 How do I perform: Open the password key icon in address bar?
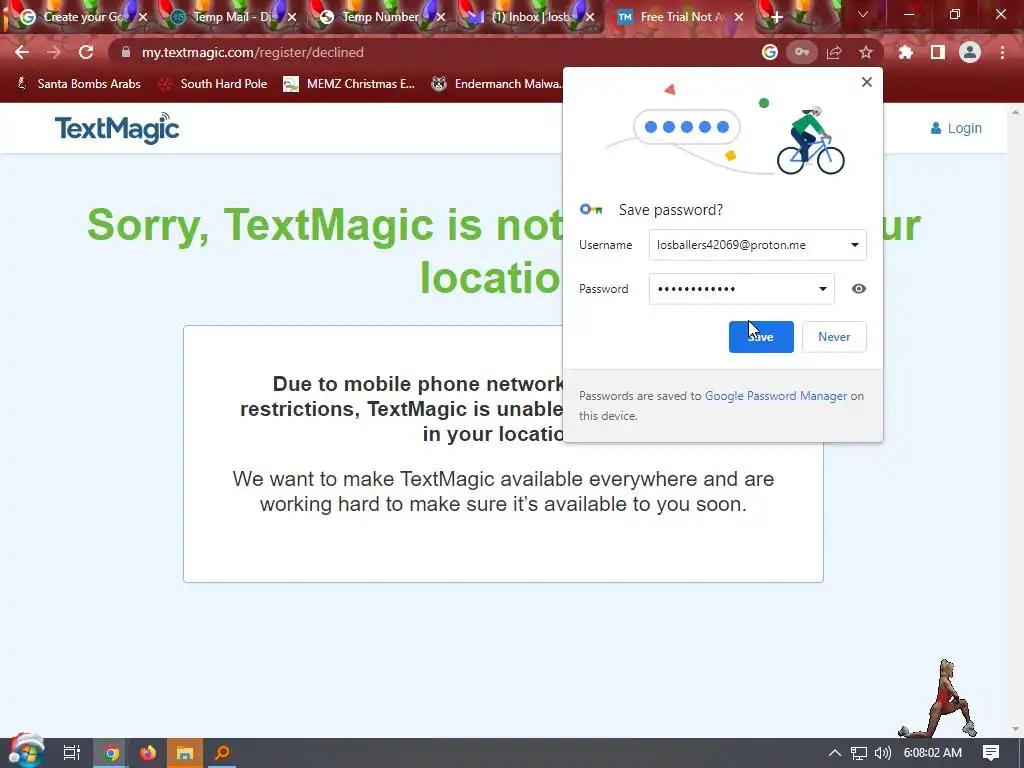pos(802,52)
